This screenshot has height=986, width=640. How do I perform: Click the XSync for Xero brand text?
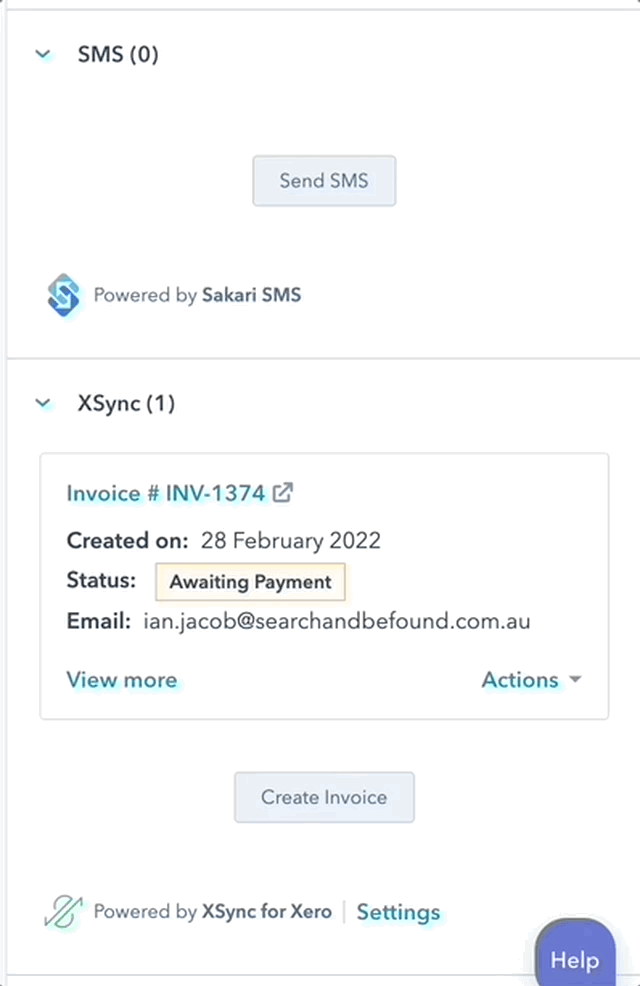point(266,912)
